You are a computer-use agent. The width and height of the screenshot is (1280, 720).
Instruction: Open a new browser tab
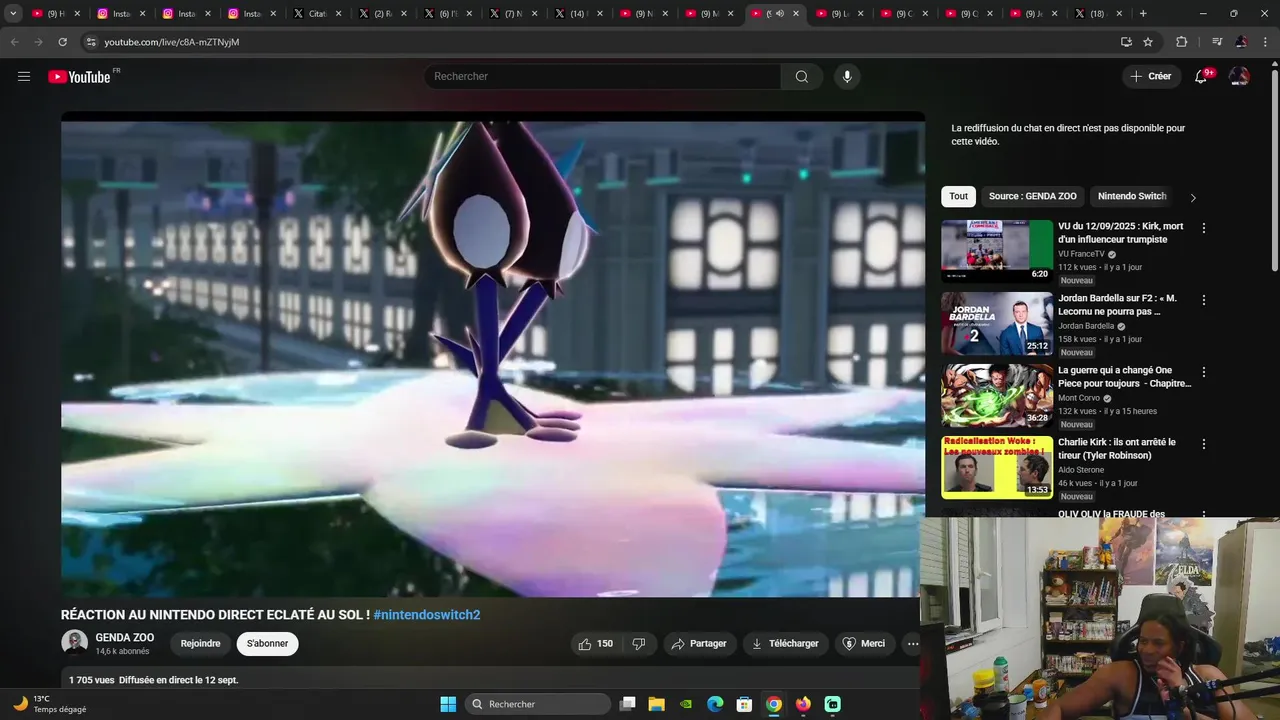pos(1143,14)
